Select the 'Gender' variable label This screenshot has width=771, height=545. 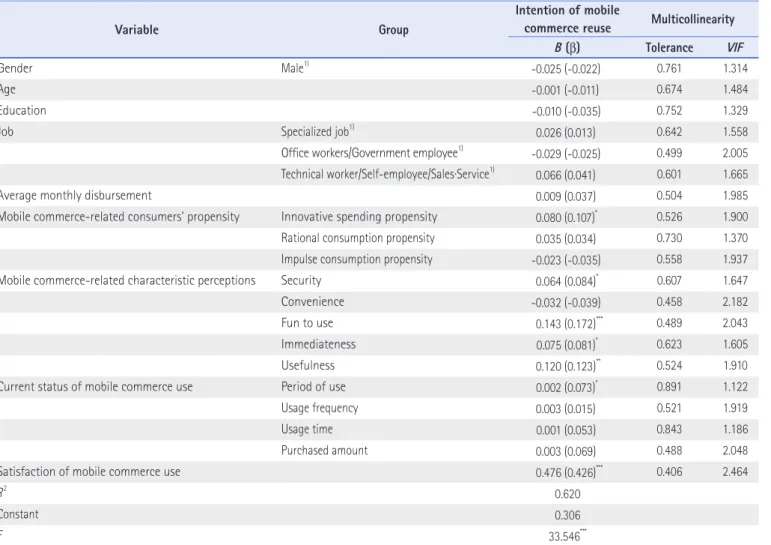coord(16,68)
